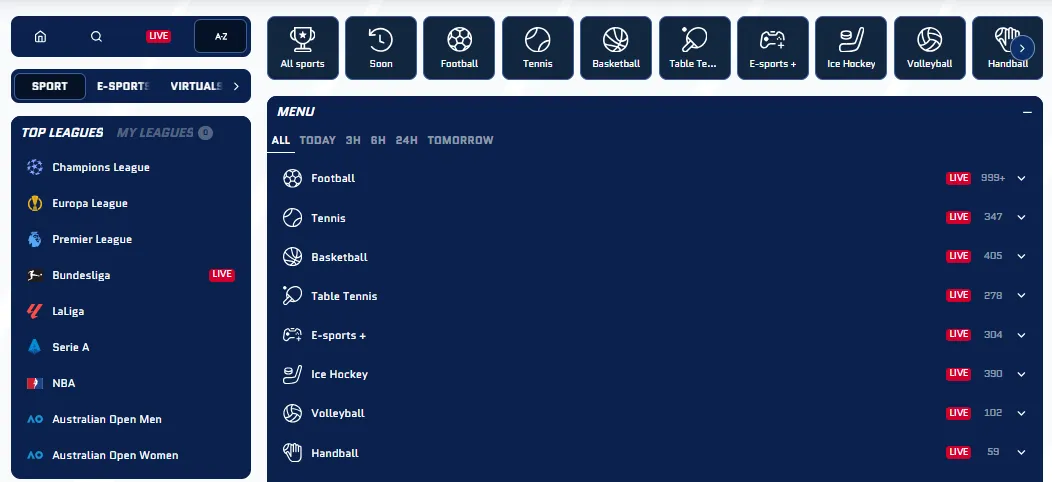The image size is (1052, 482).
Task: Switch to the E-Sports tab
Action: point(122,86)
